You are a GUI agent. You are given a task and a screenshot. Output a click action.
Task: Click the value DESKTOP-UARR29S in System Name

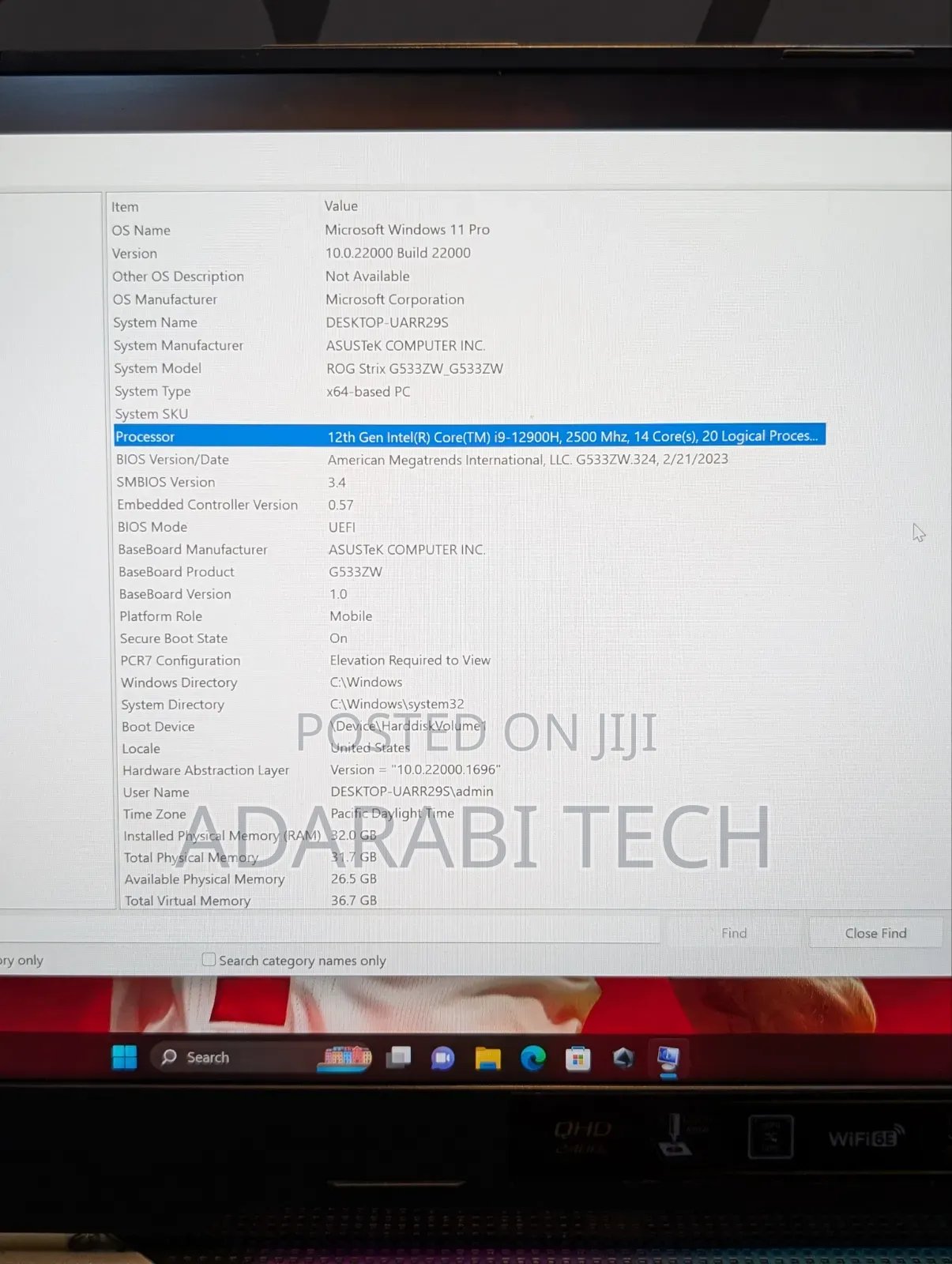coord(387,322)
